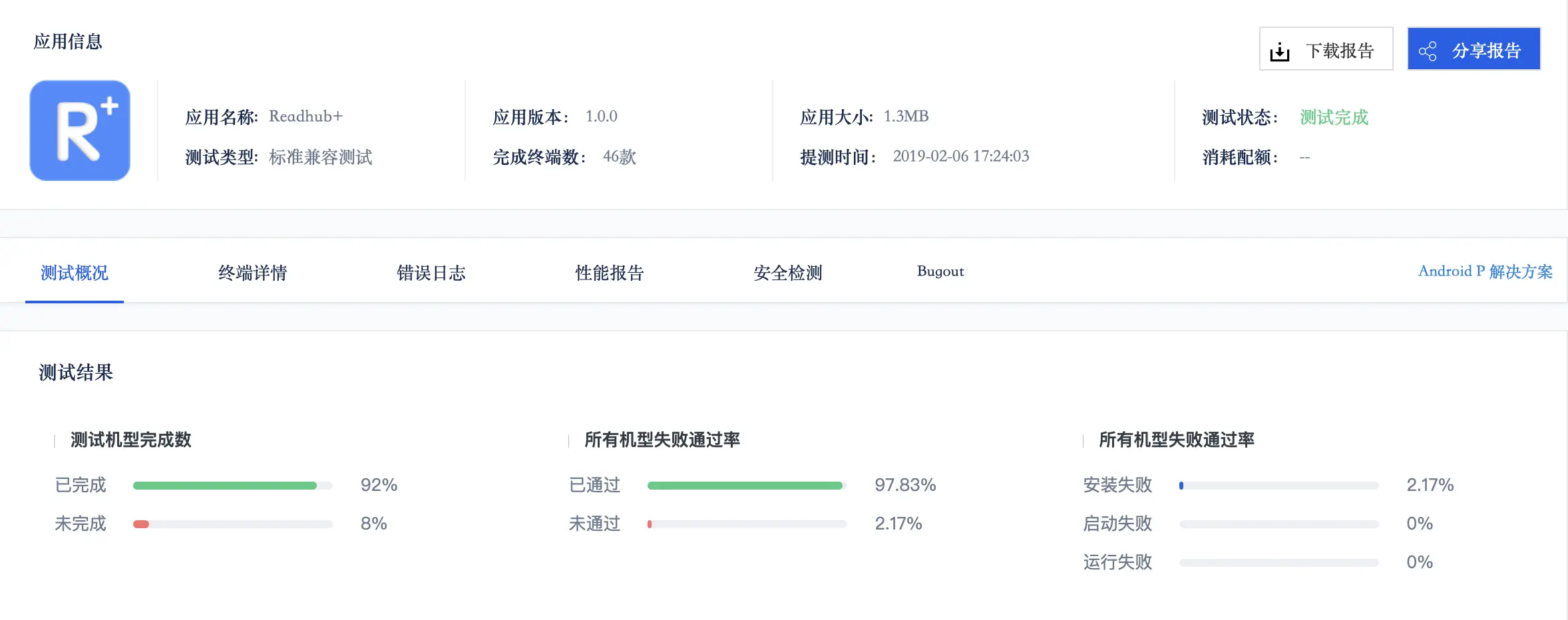This screenshot has width=1568, height=620.
Task: Click the 46款 completed devices value
Action: coord(620,157)
